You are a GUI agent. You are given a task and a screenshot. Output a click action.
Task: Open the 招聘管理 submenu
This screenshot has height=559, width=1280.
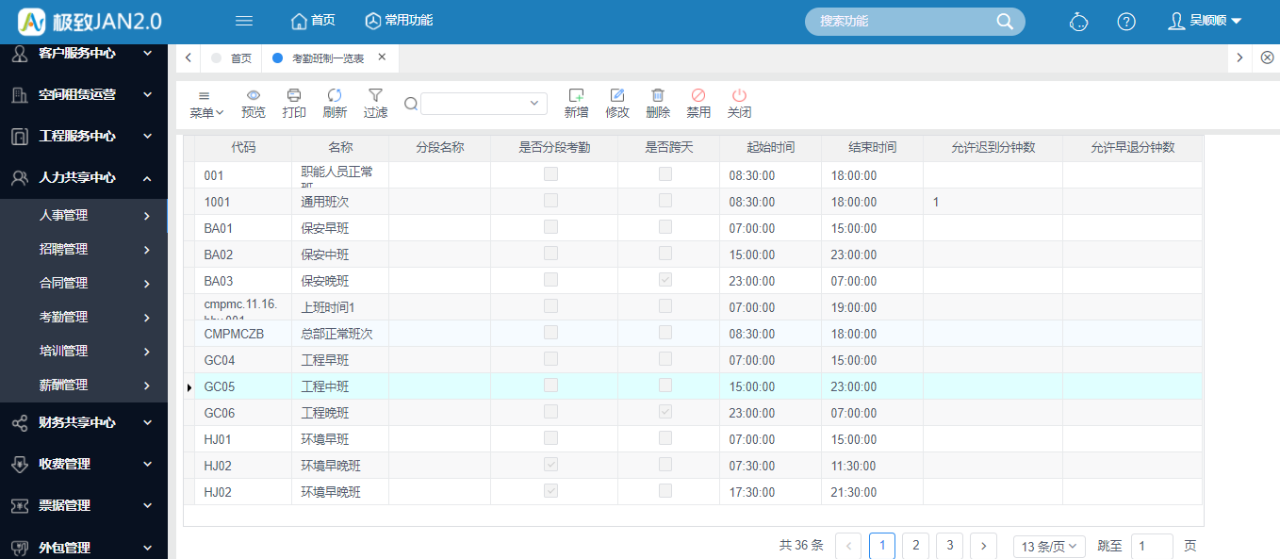[x=84, y=249]
